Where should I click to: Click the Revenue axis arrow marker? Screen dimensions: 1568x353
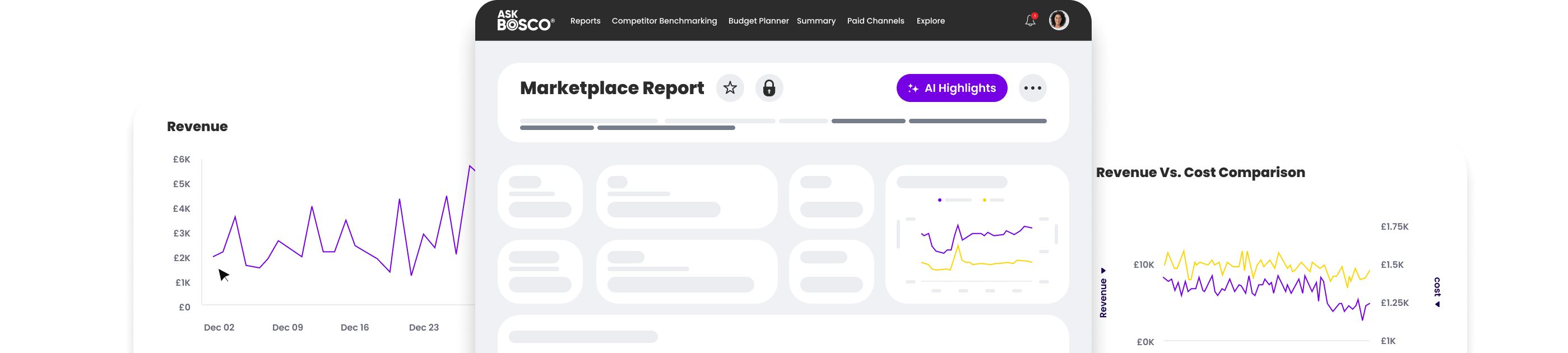tap(1103, 271)
